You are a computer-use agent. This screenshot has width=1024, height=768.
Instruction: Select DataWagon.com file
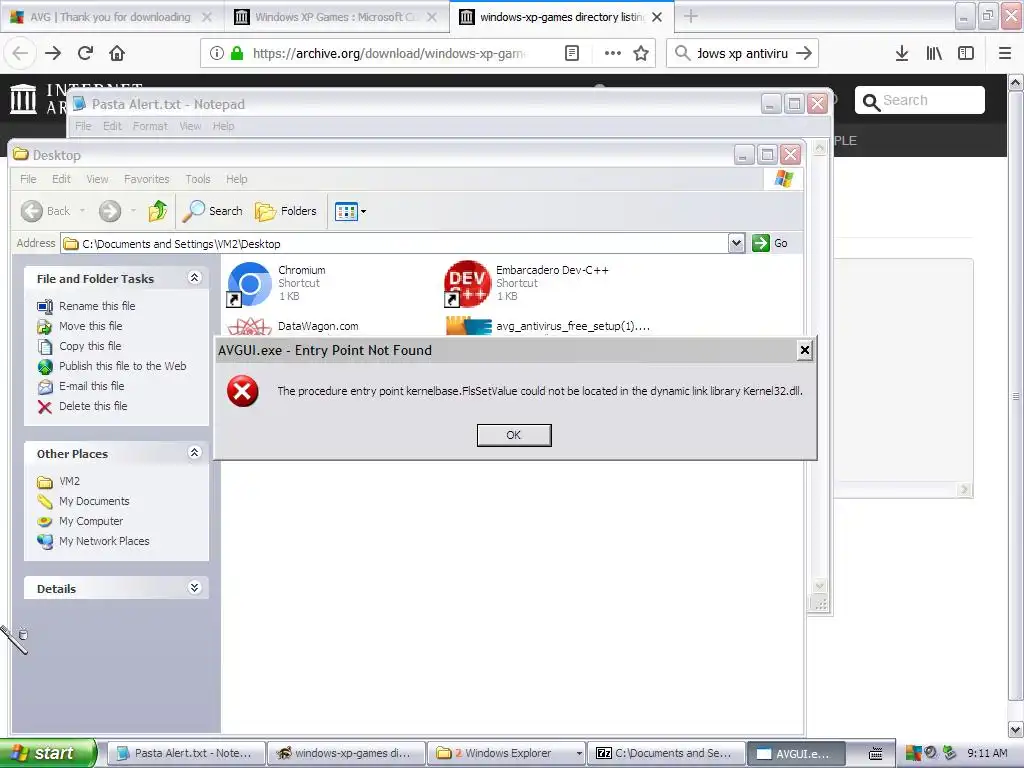point(318,326)
